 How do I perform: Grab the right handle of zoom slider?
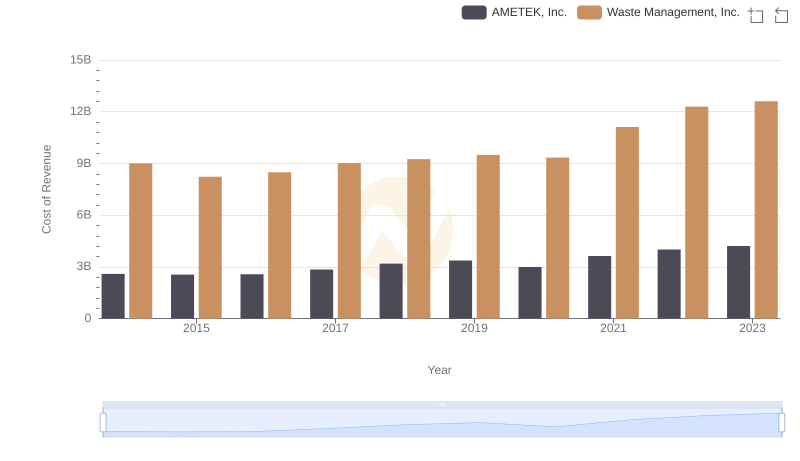tap(781, 423)
